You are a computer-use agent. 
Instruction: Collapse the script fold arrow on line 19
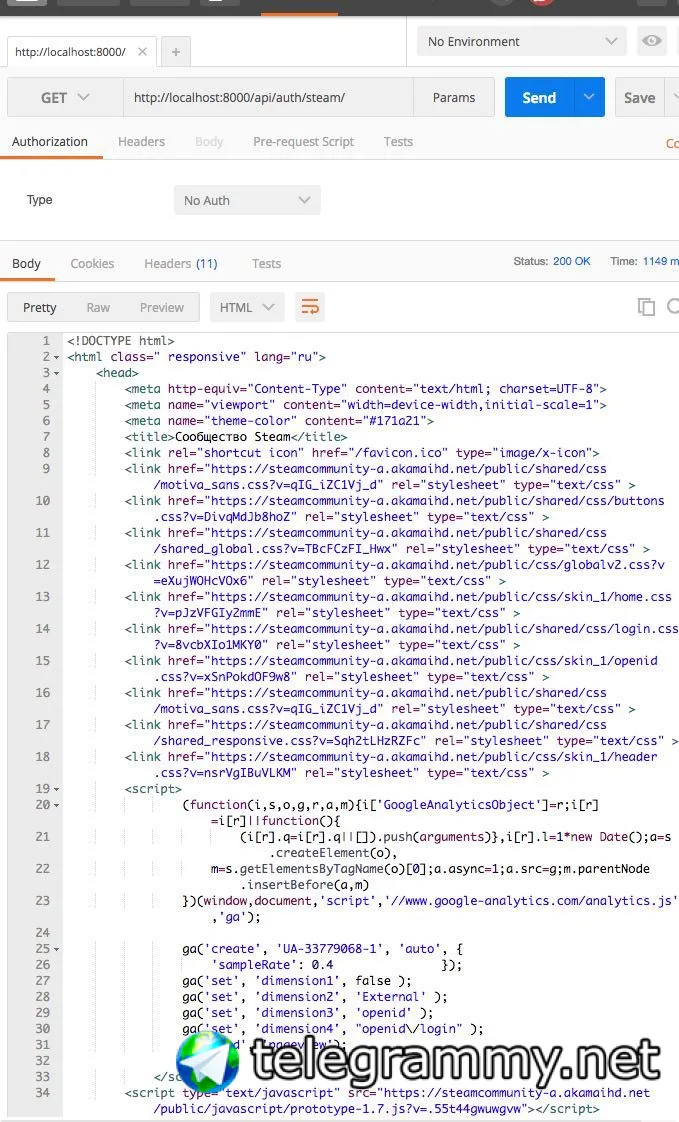(57, 789)
